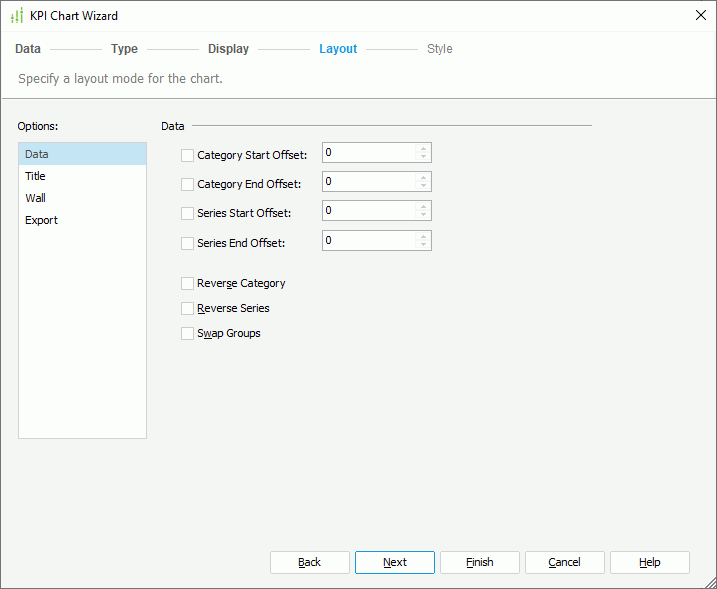This screenshot has height=589, width=717.
Task: Check the Reverse Category option
Action: [187, 284]
